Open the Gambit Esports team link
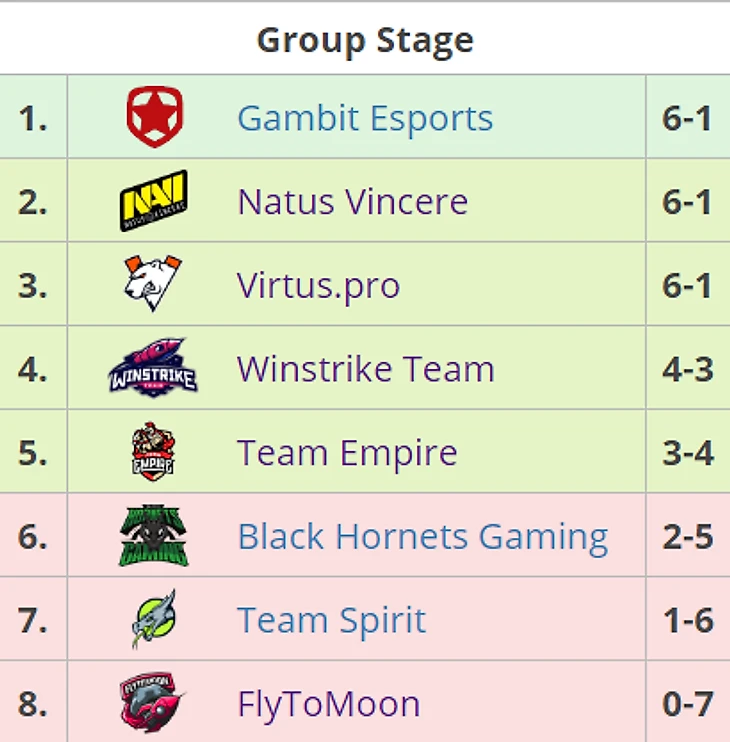The height and width of the screenshot is (742, 730). coord(365,118)
